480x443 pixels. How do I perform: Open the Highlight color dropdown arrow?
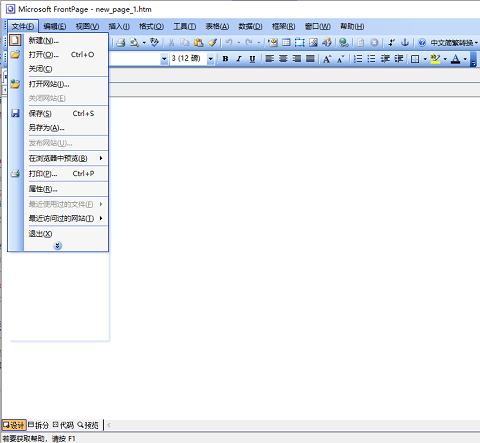pos(445,59)
